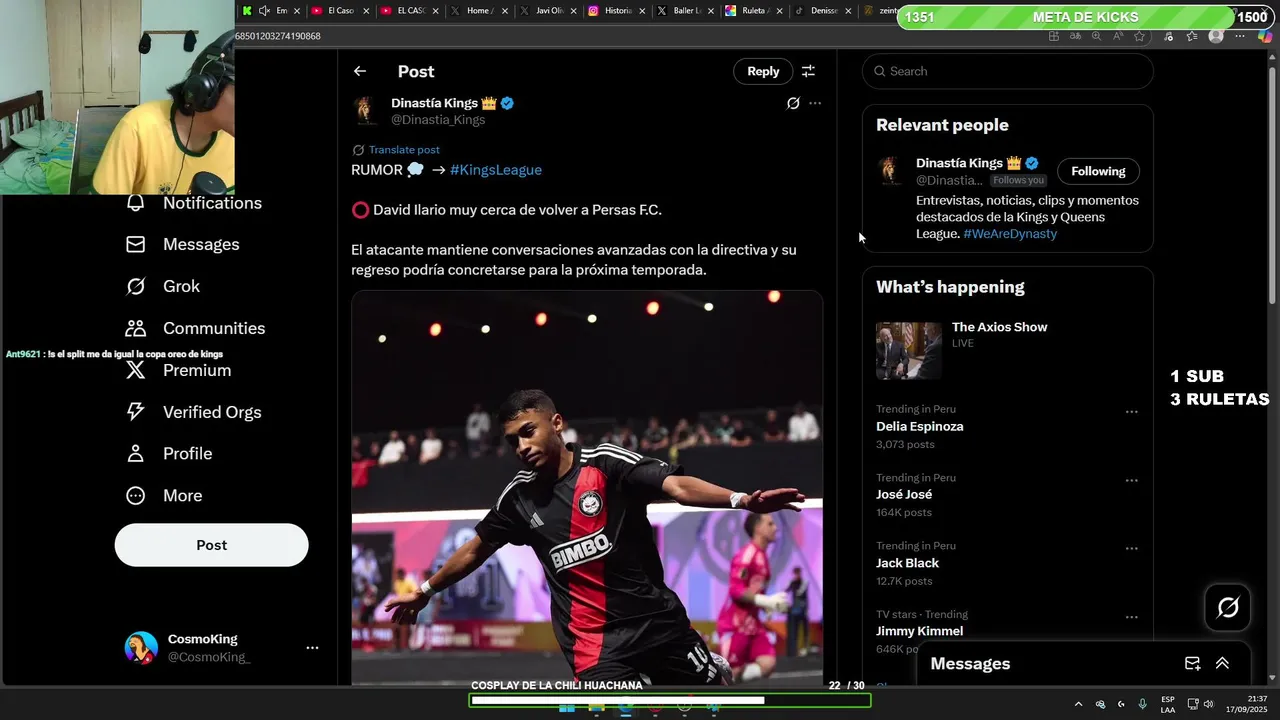Show hidden icons with system tray chevron
The image size is (1280, 720).
point(1078,704)
